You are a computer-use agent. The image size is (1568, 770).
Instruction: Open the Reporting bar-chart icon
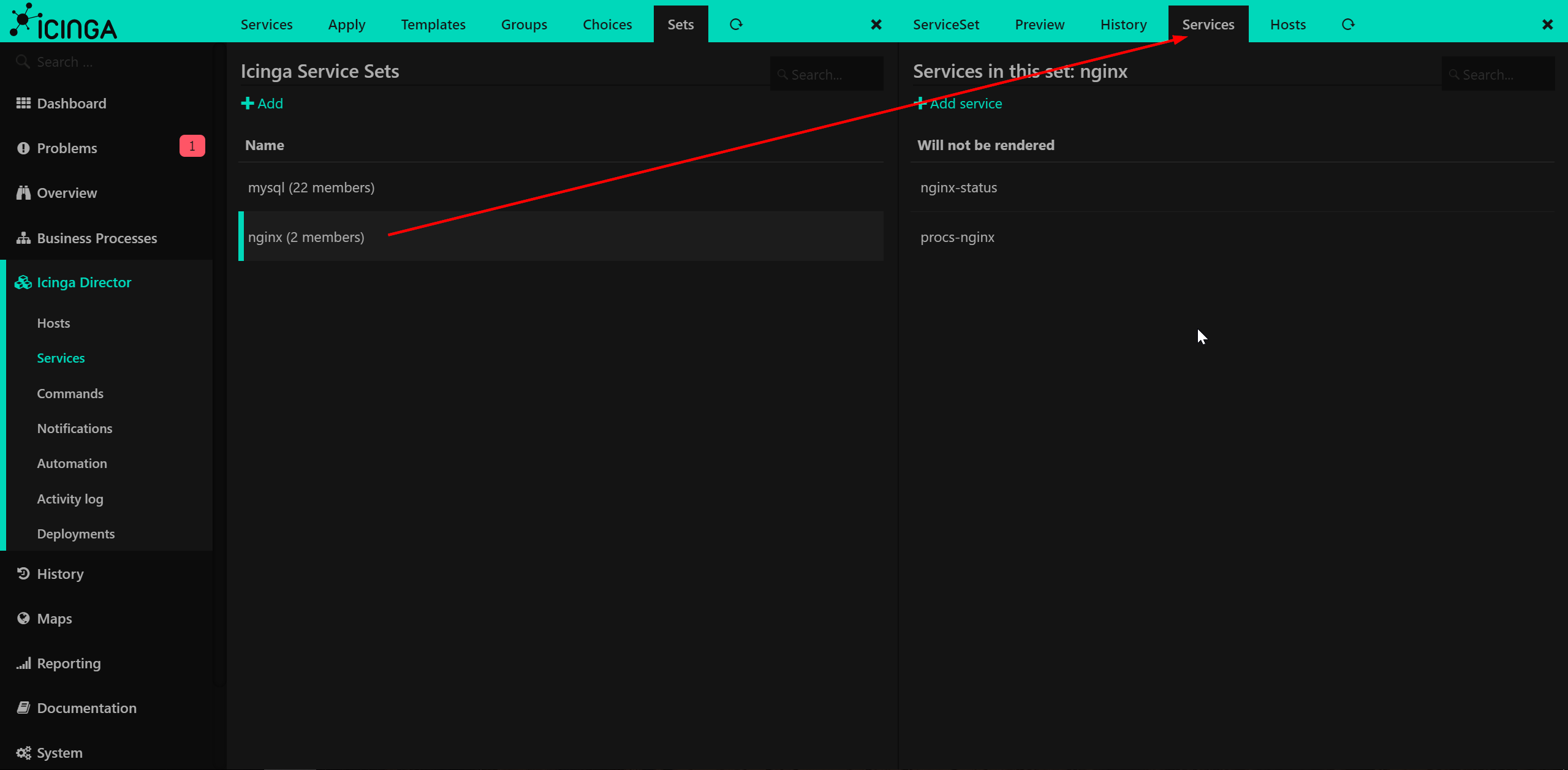click(x=23, y=663)
